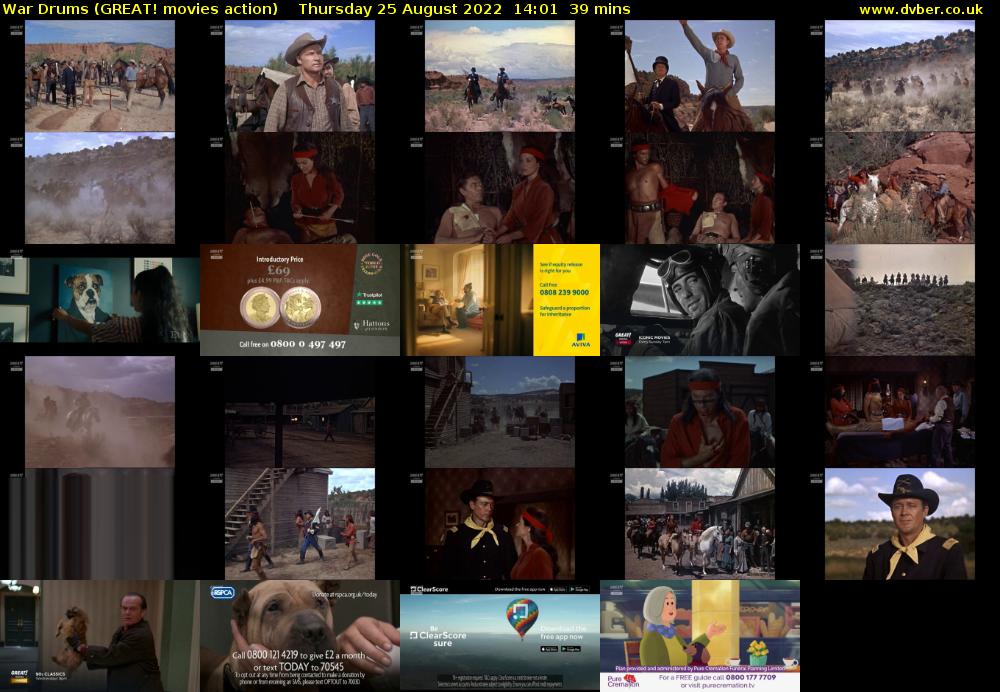Open thumbnail of riders silhouetted on ridge
The width and height of the screenshot is (1000, 692).
click(899, 300)
